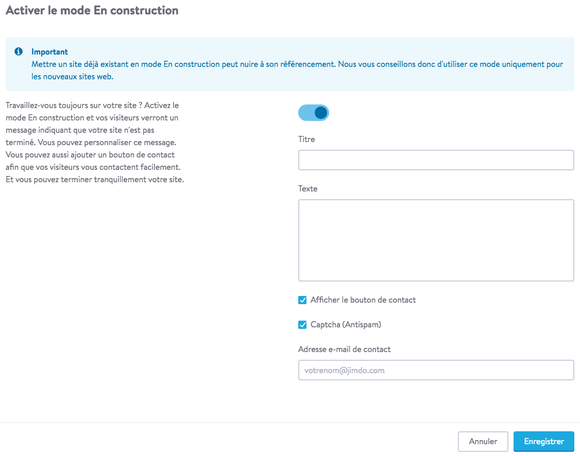Click the 'les nouveaux sites web' notice line

[72, 77]
